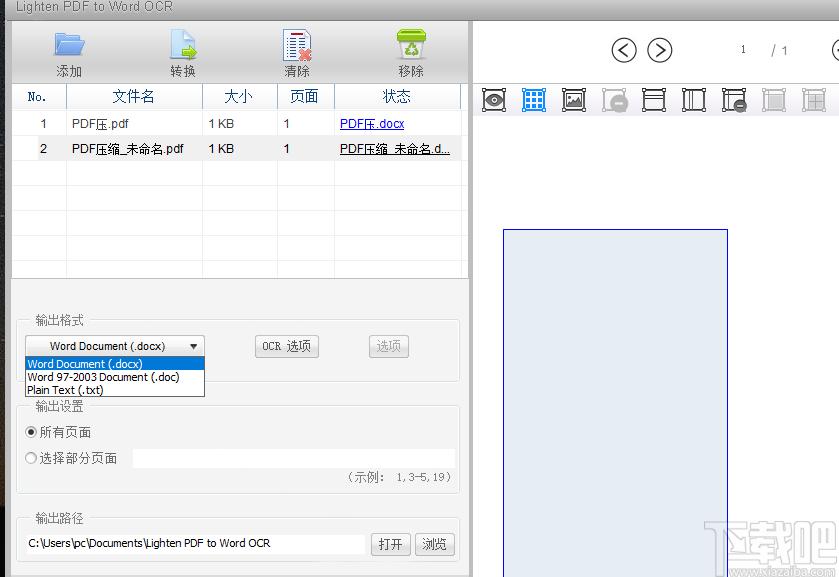Open the PDF压.docx output link
Image resolution: width=839 pixels, height=577 pixels.
pyautogui.click(x=372, y=124)
